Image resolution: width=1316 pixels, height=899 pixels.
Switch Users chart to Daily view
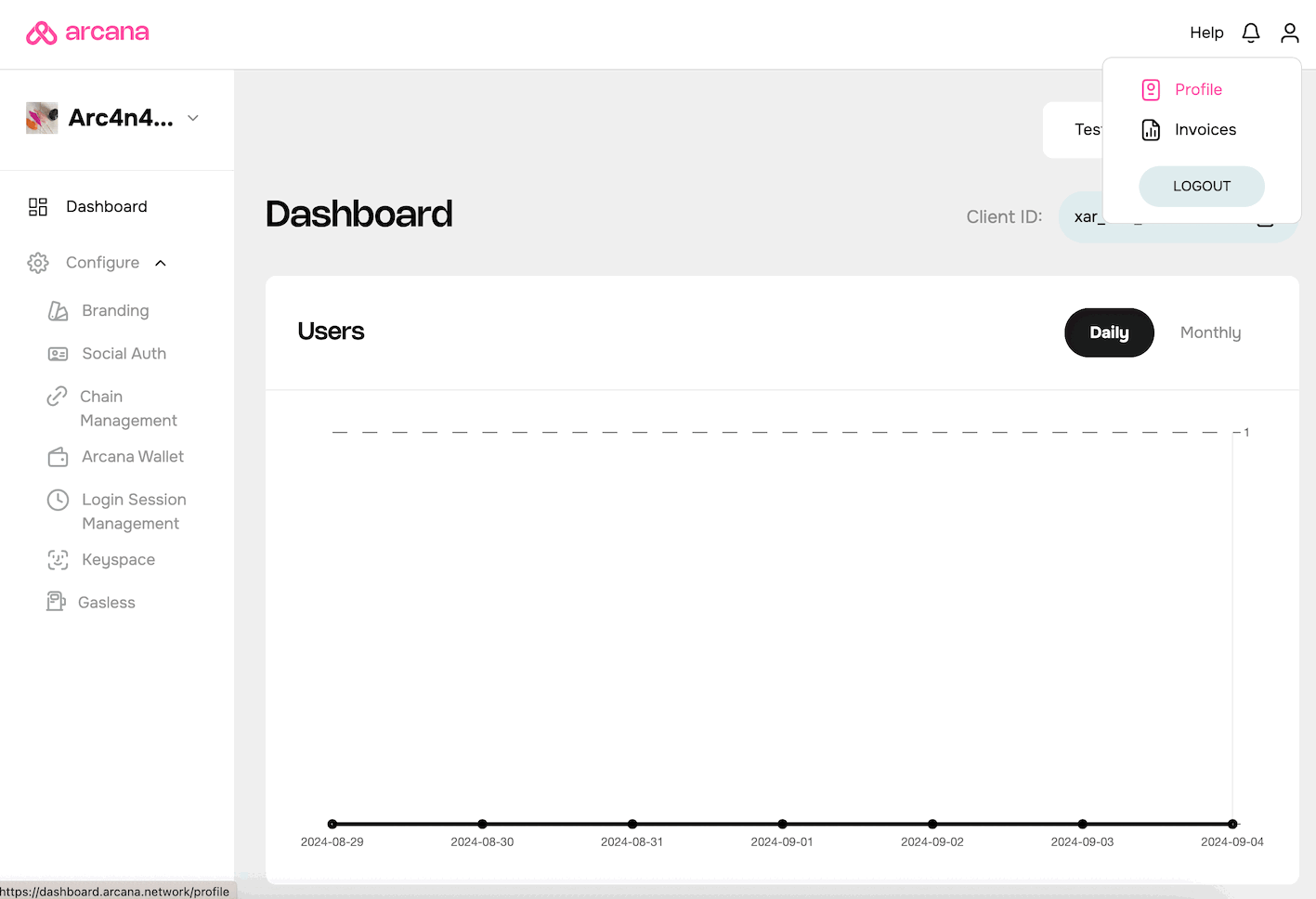coord(1109,332)
